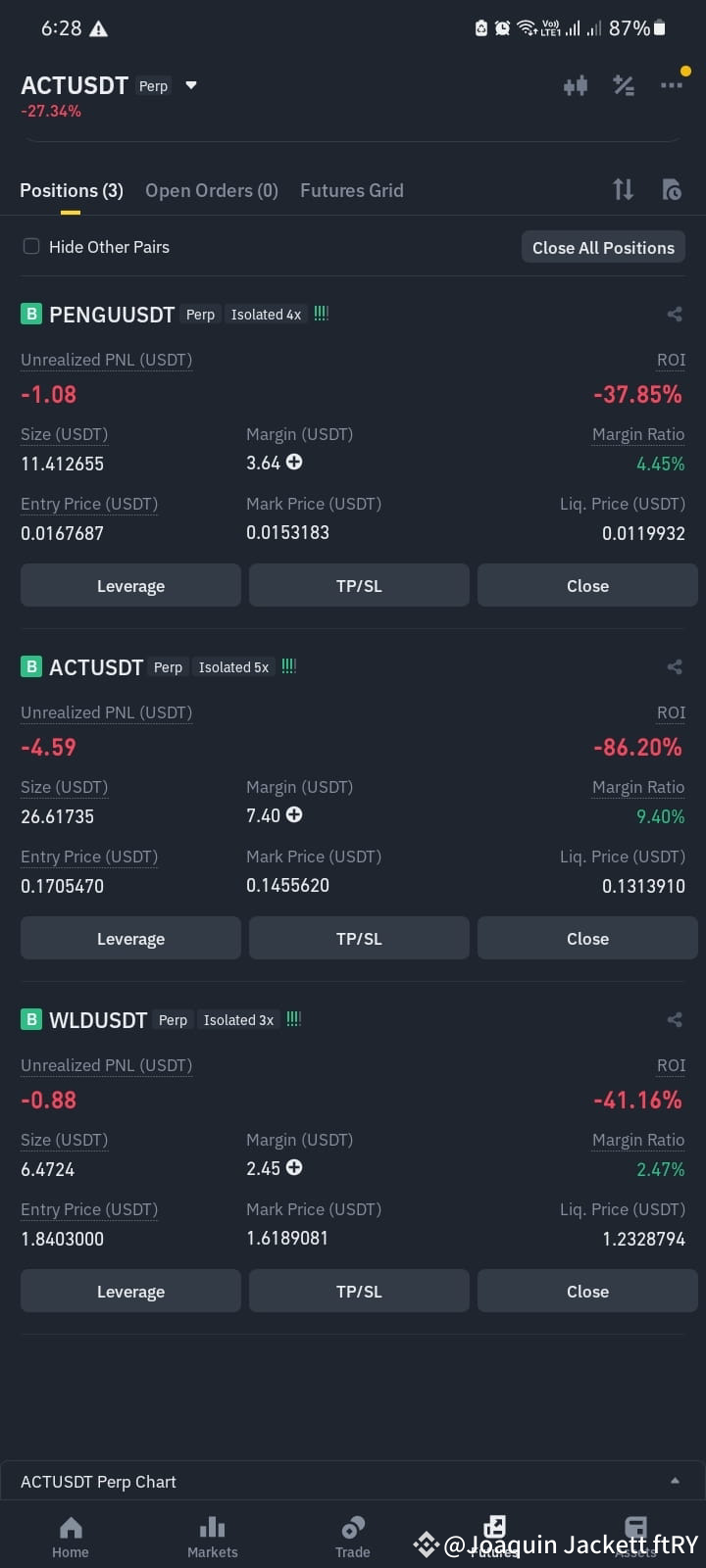706x1568 pixels.
Task: Switch to the Futures Grid tab
Action: coord(351,189)
